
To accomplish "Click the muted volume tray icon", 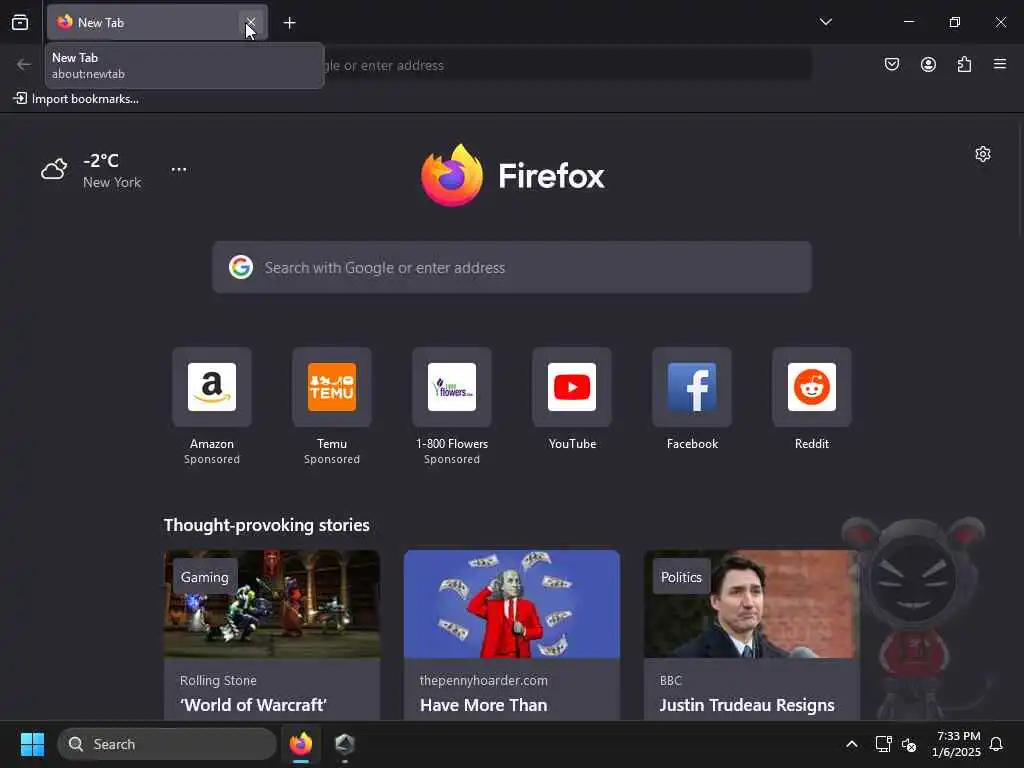I will coord(909,744).
